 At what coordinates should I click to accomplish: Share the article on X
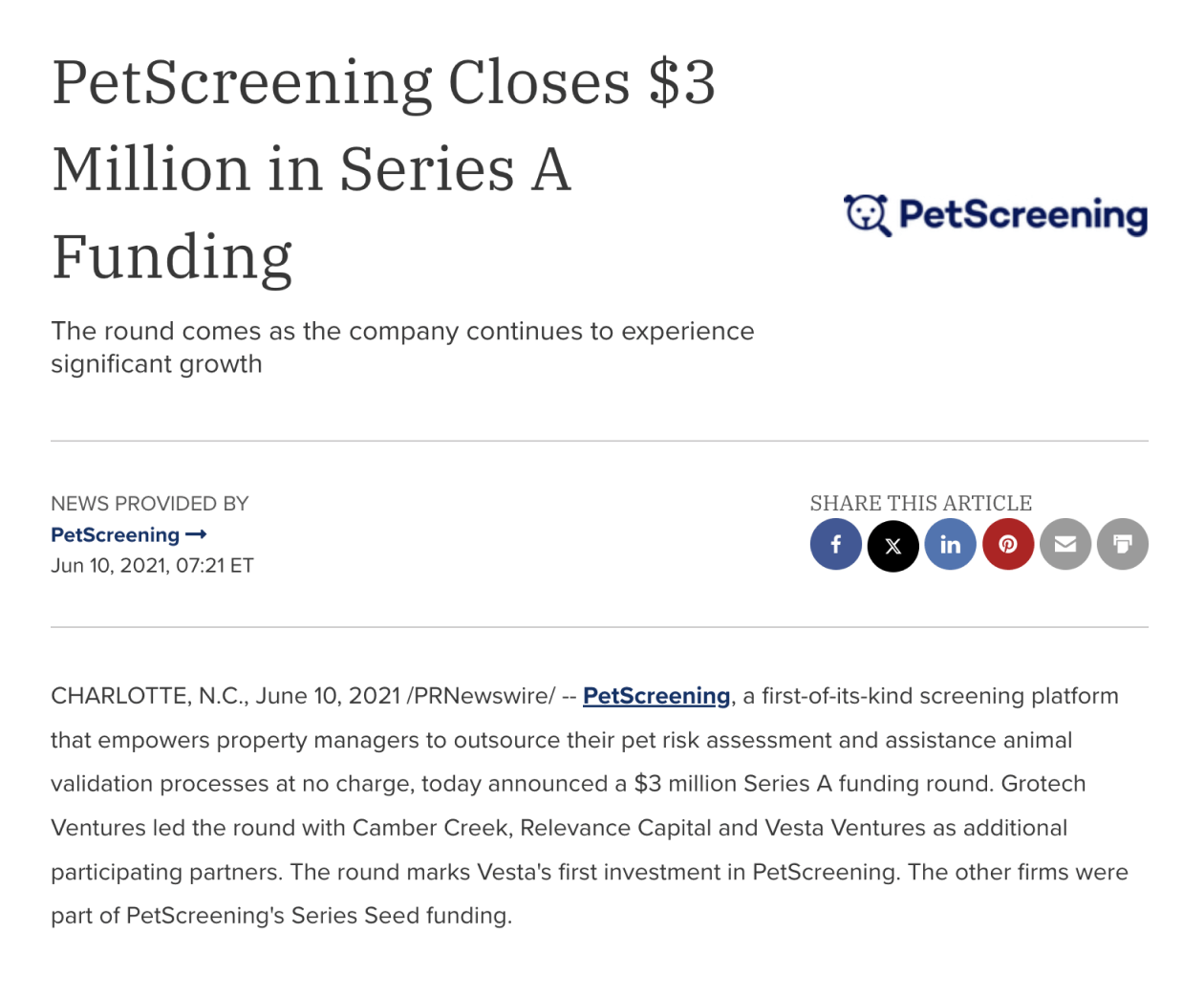coord(893,545)
